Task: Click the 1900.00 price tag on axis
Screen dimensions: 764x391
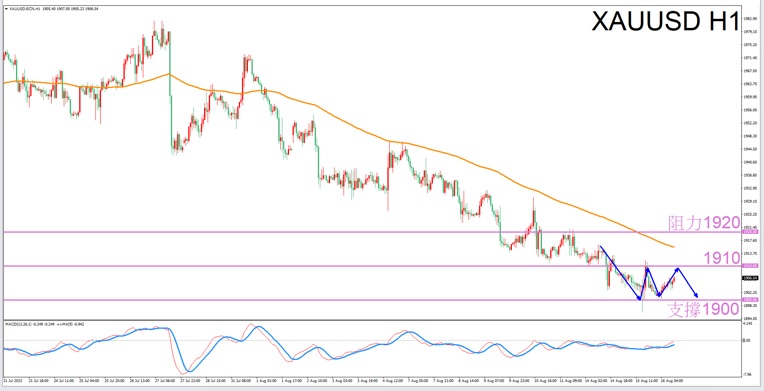Action: [749, 299]
